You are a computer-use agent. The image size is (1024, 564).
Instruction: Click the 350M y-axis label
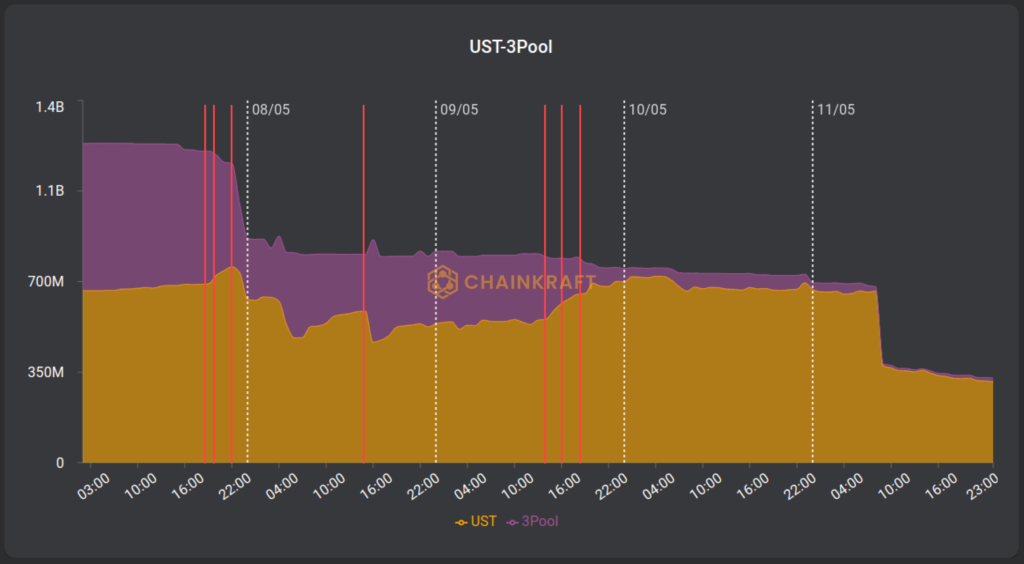(x=47, y=372)
